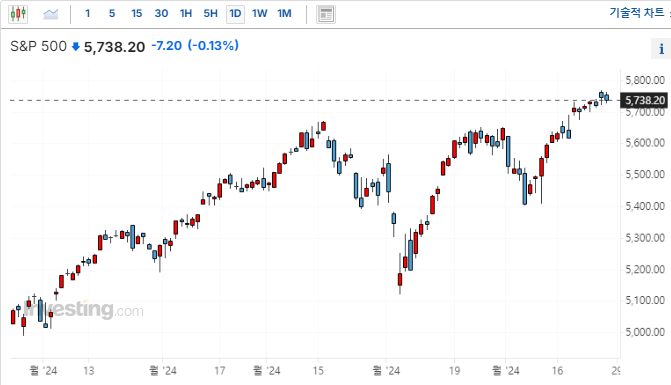Viewport: 671px width, 385px height.
Task: Click the blue down arrow next to S&P 500
Action: point(76,47)
